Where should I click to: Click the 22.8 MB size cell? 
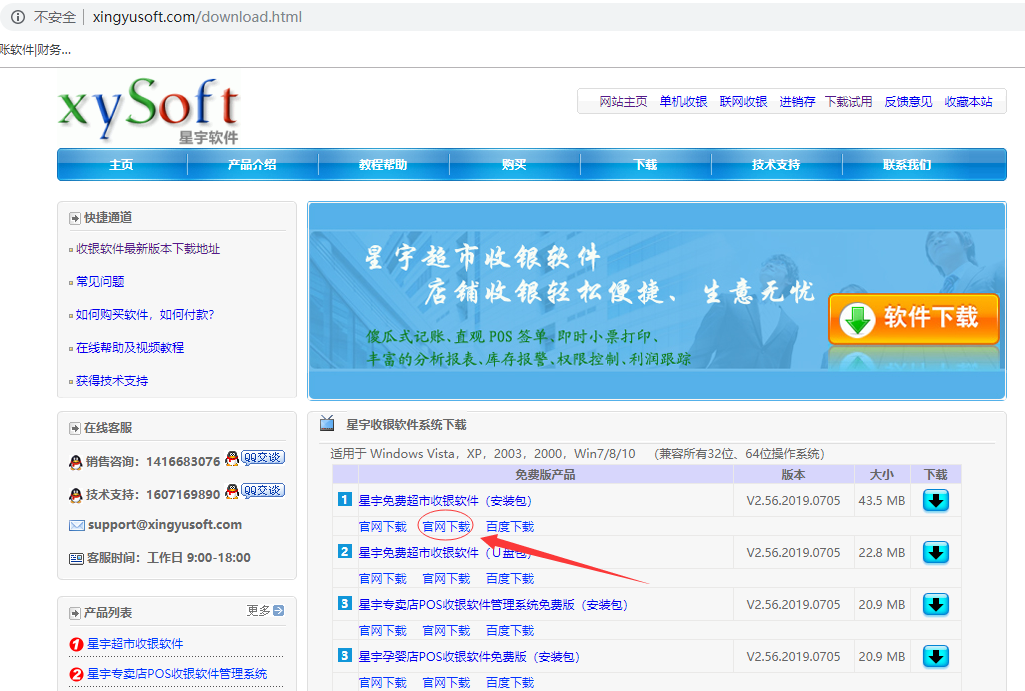pos(882,552)
